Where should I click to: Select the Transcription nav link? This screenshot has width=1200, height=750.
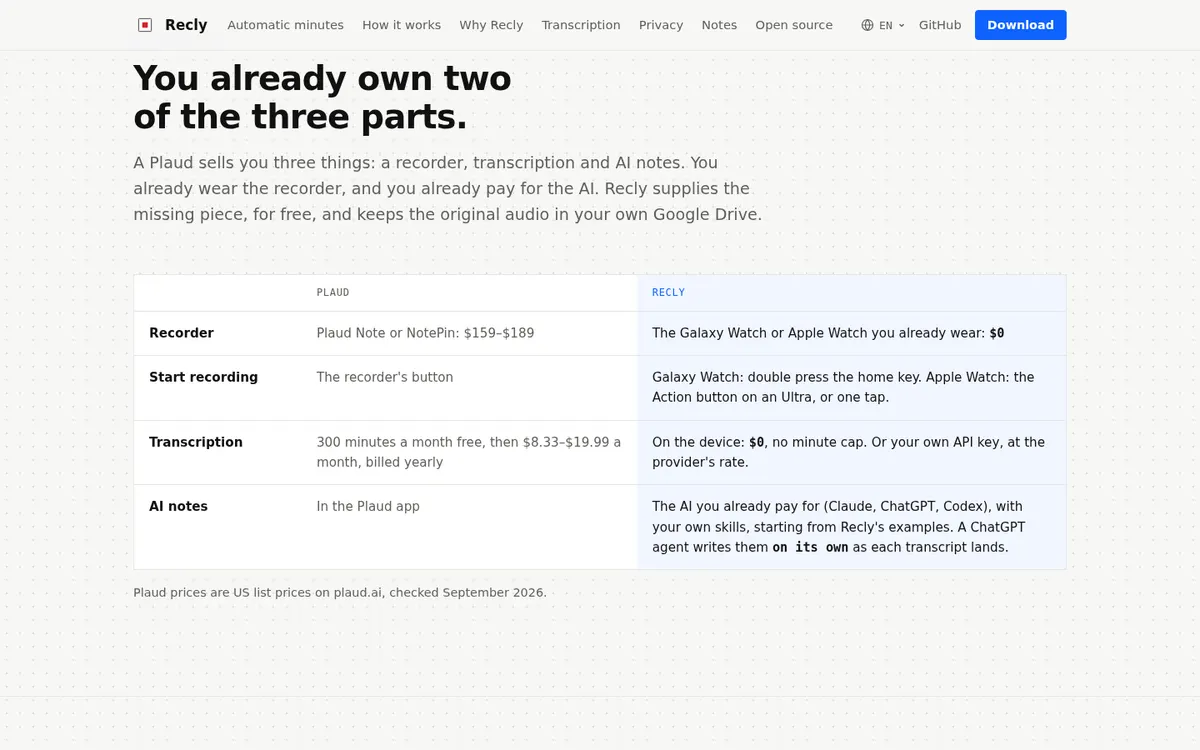581,25
